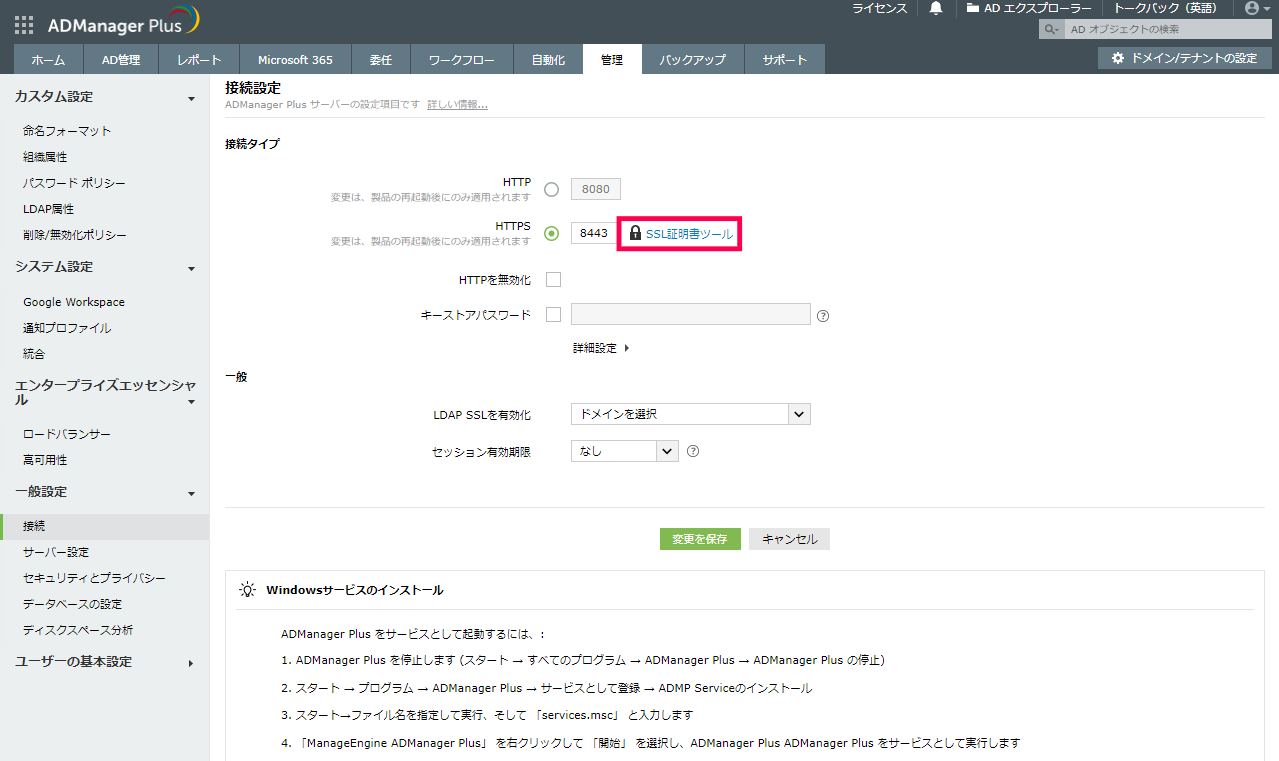1279x761 pixels.
Task: Open AD エクスプローラー
Action: tap(1028, 8)
